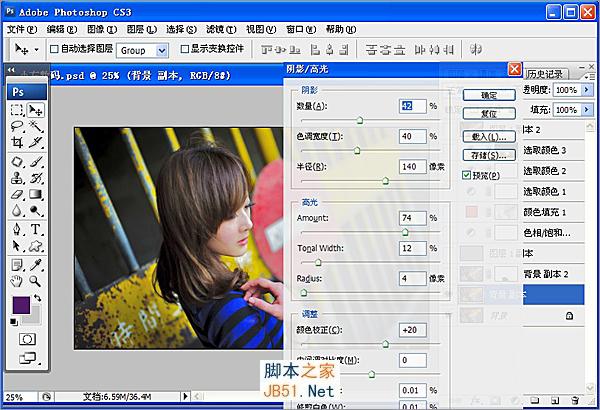
Task: Select the Clone Stamp tool
Action: [x=17, y=178]
